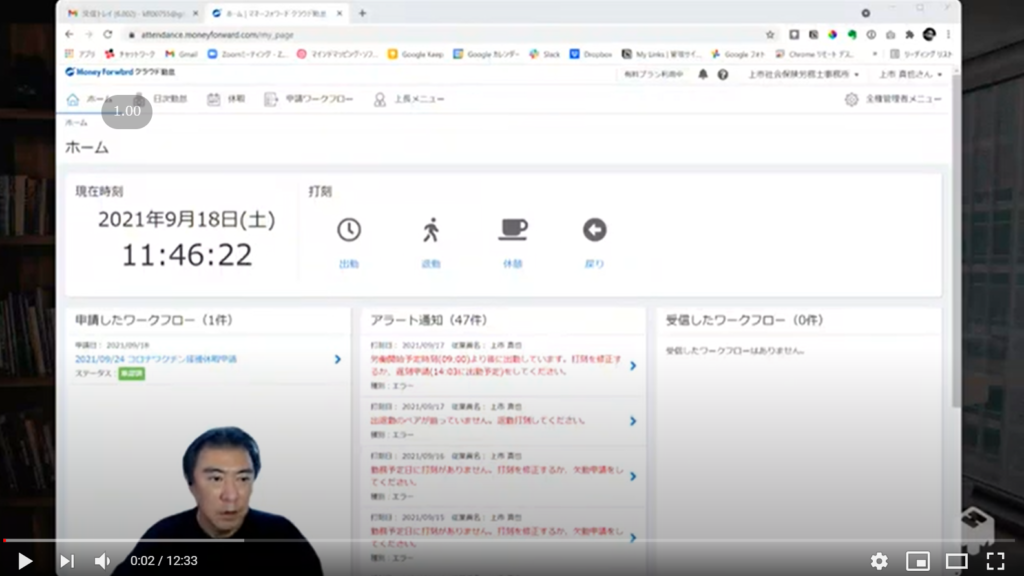Viewport: 1024px width, 576px height.
Task: Open the user account dropdown
Action: pos(910,74)
